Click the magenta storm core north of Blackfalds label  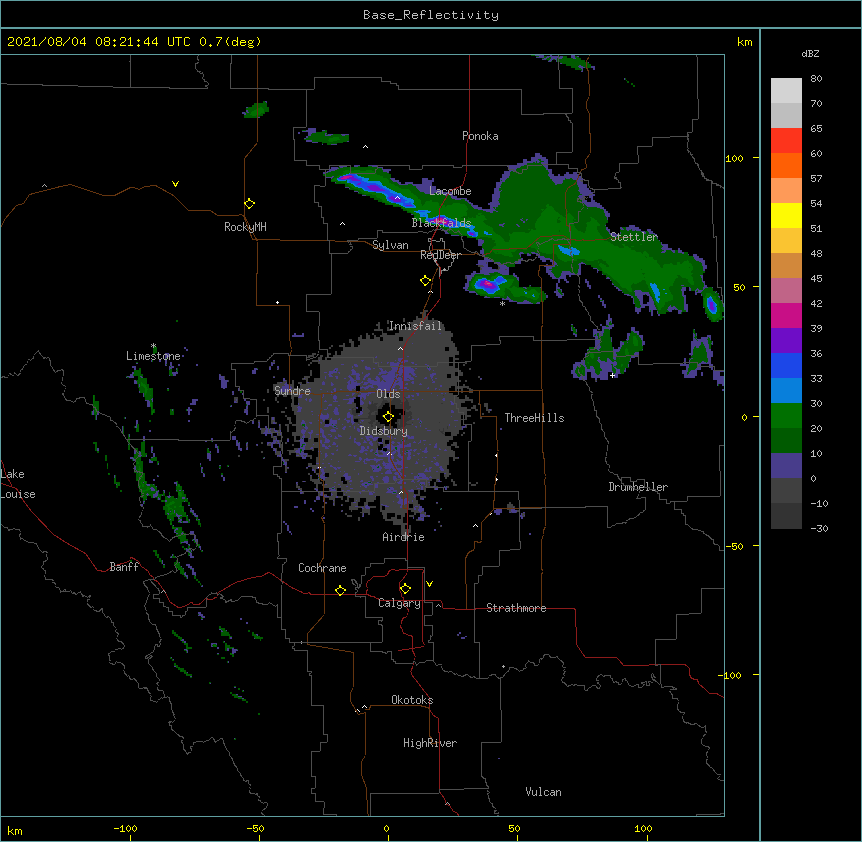(x=441, y=221)
